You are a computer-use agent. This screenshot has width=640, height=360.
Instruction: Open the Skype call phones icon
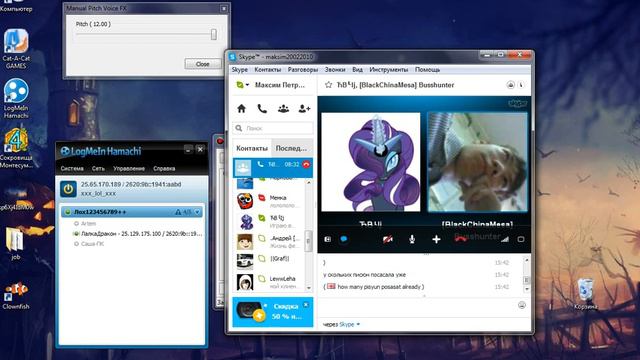[262, 109]
